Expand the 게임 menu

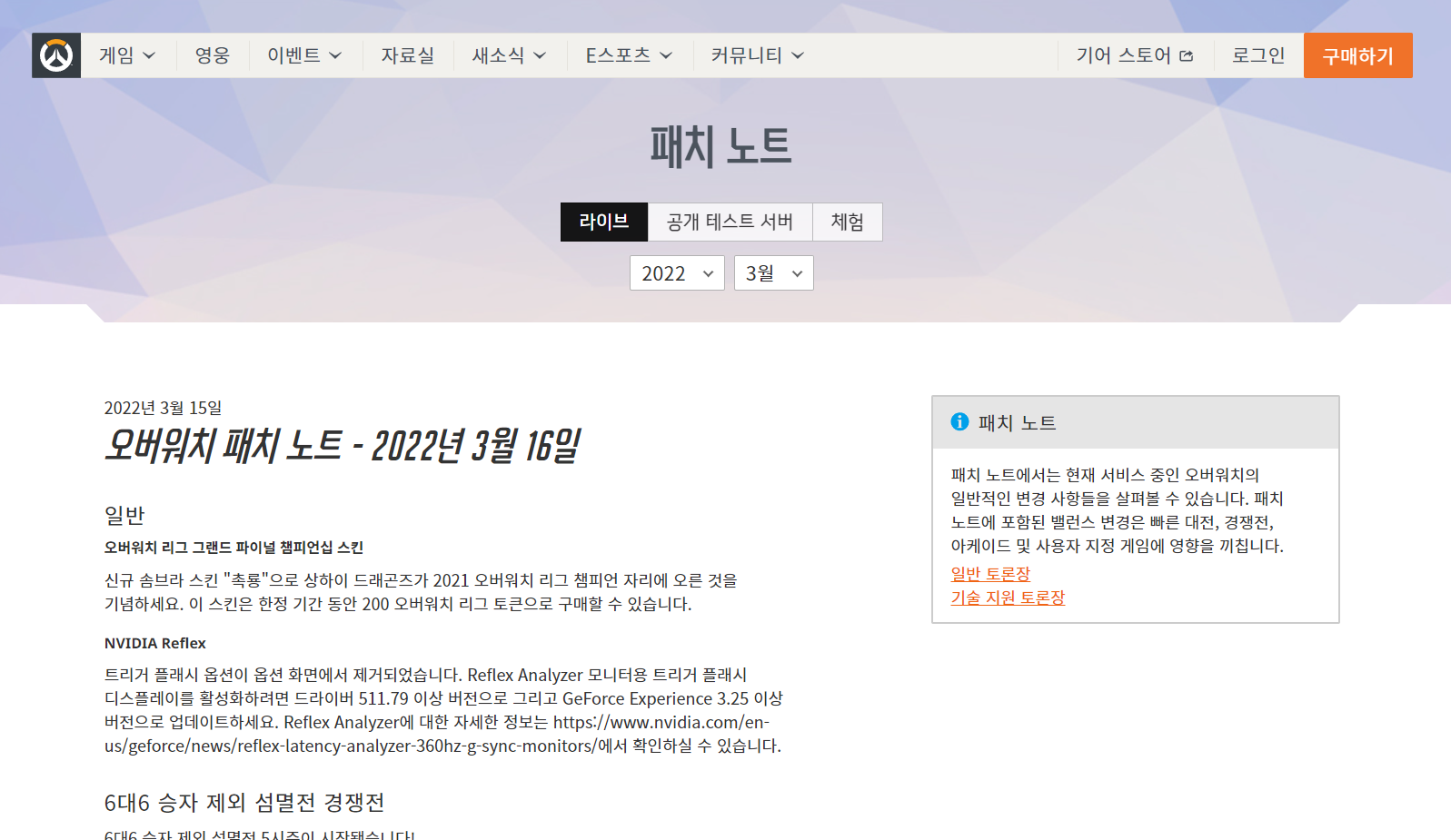127,55
